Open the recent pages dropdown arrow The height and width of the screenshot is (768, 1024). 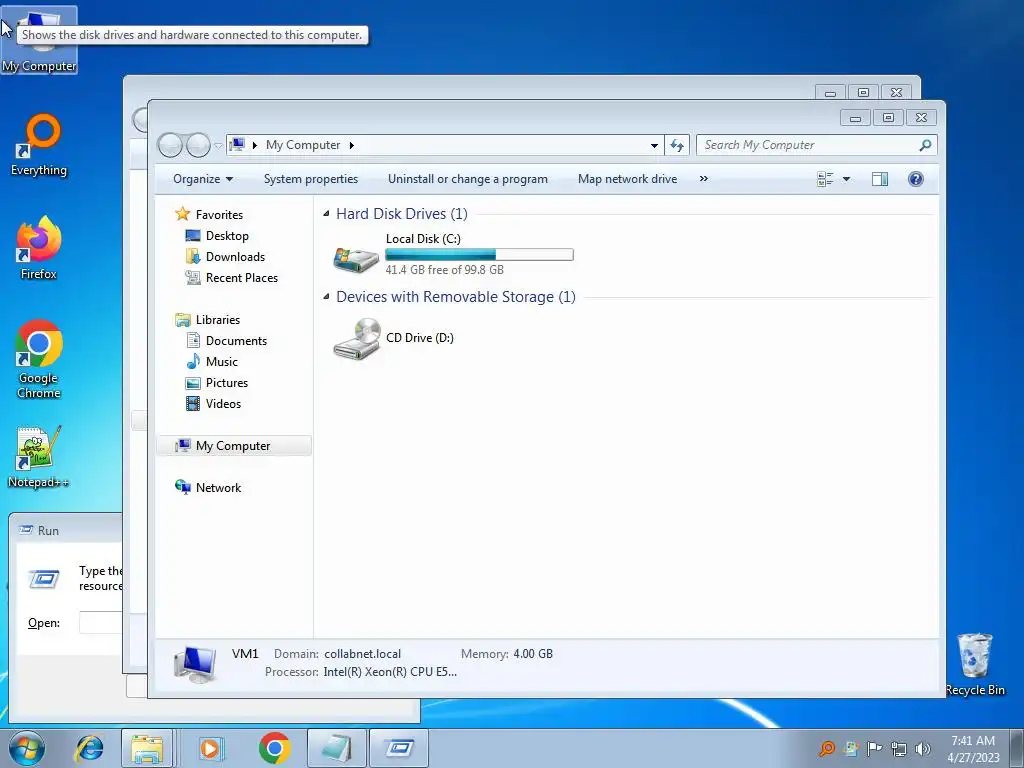218,145
